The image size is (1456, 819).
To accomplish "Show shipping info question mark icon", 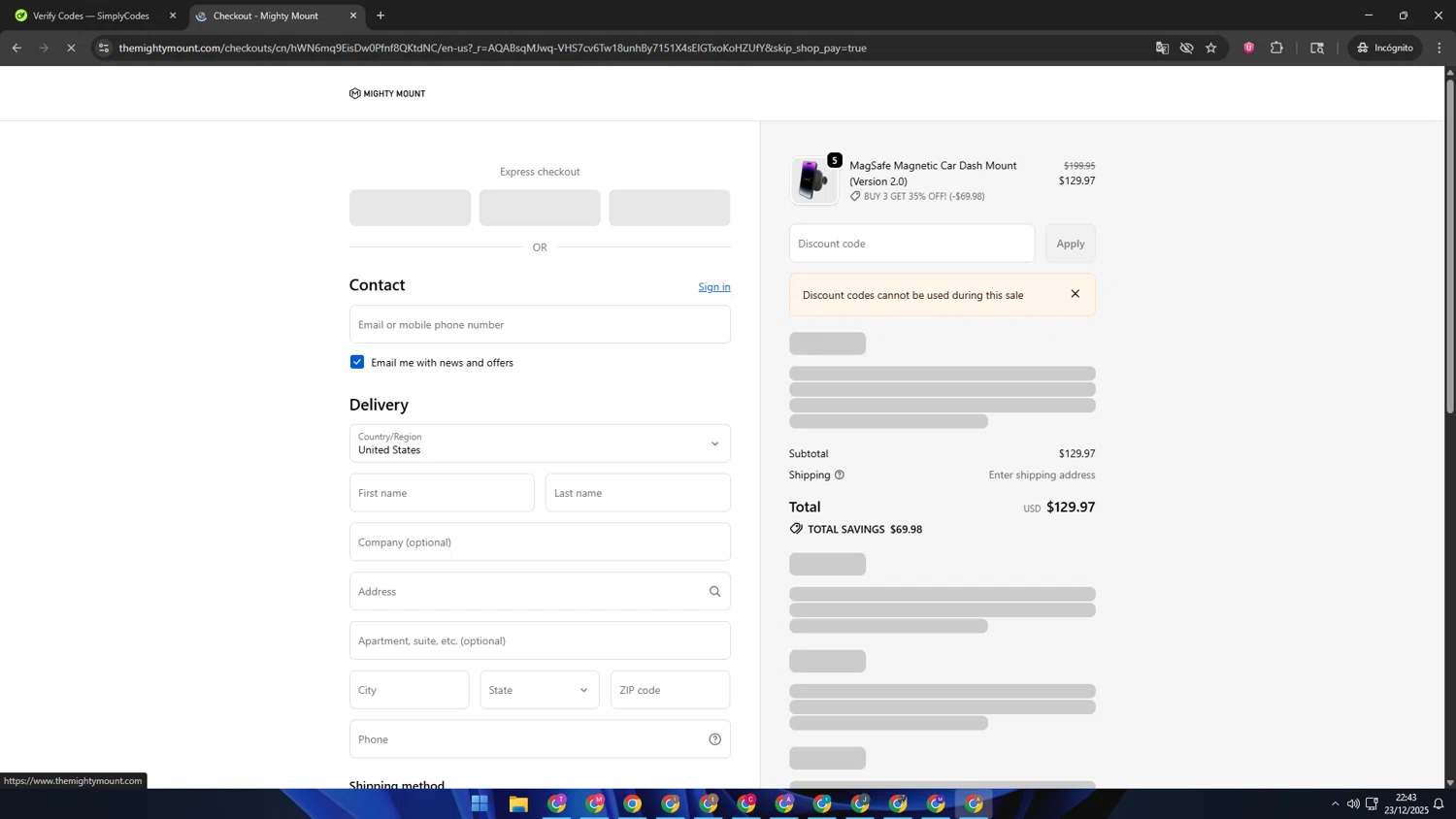I will pyautogui.click(x=840, y=475).
